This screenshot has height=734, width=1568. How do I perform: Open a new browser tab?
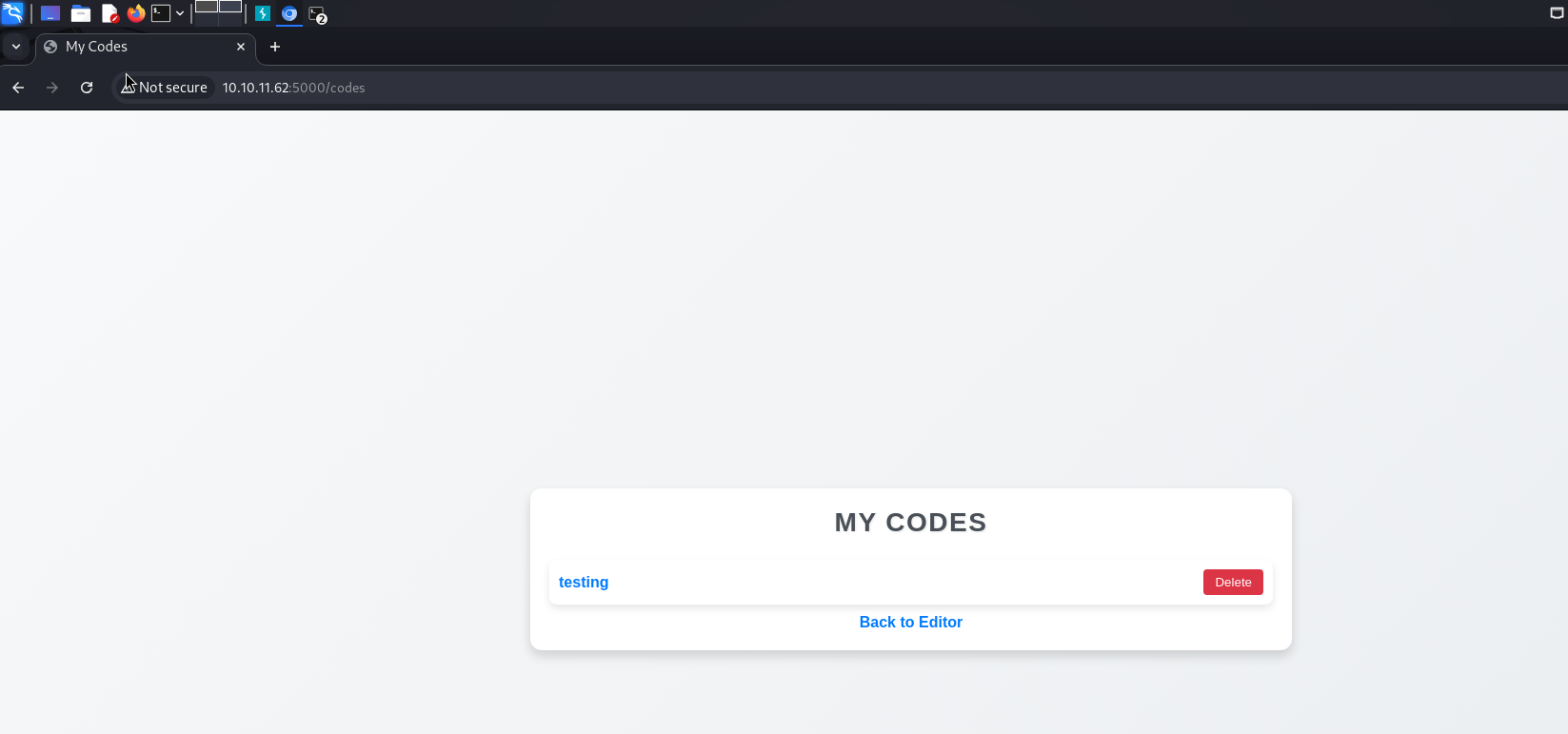coord(275,47)
